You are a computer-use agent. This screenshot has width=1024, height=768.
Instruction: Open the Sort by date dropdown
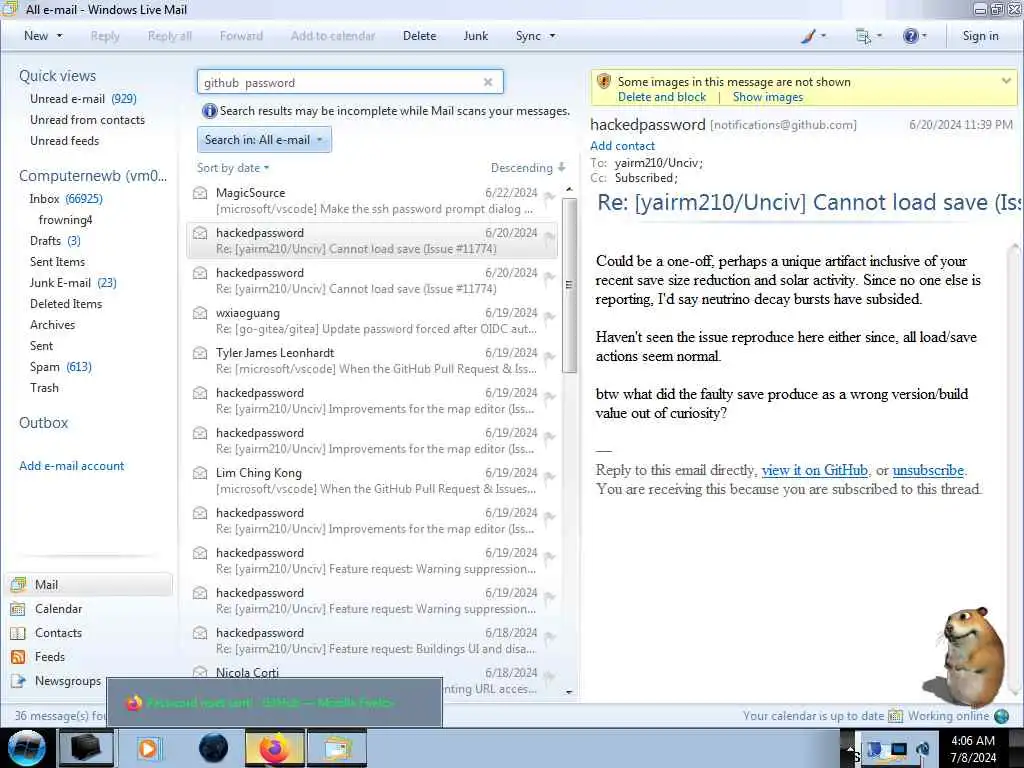(233, 168)
